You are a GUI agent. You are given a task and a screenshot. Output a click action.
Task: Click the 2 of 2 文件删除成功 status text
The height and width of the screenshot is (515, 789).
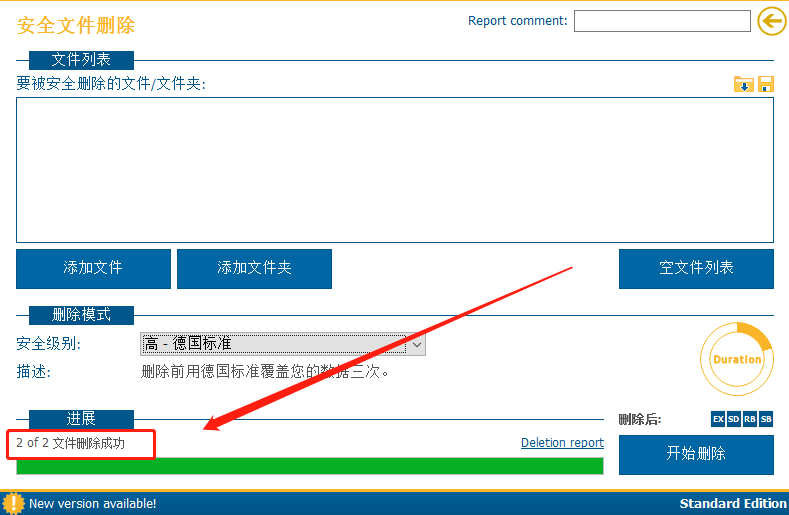pos(70,443)
